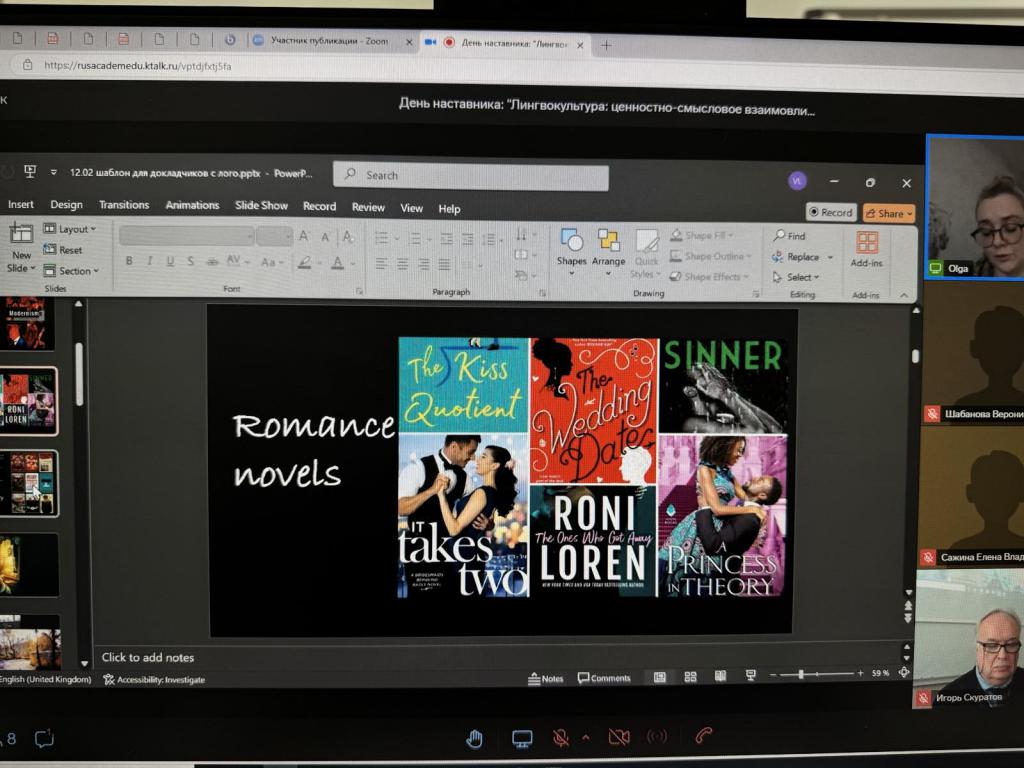Toggle the Comments pane from the status bar
Screen dimensions: 1024x768
point(604,678)
